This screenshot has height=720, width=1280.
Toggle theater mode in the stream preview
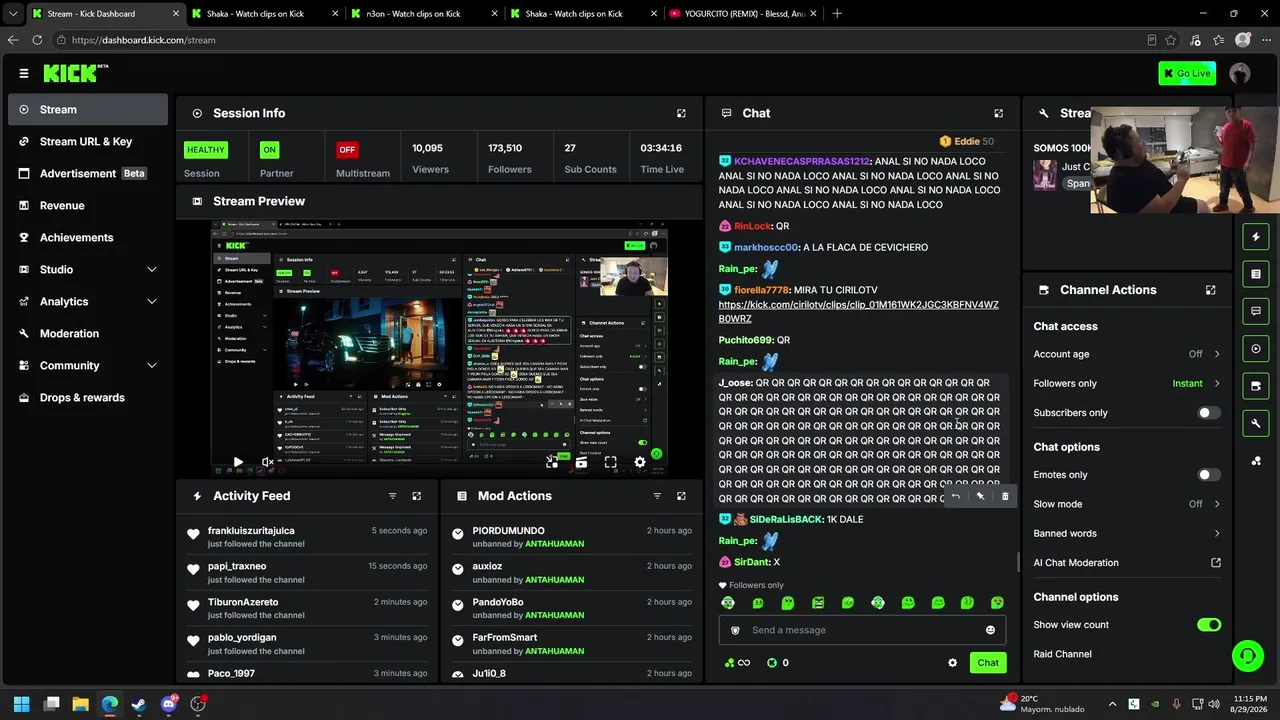click(581, 463)
